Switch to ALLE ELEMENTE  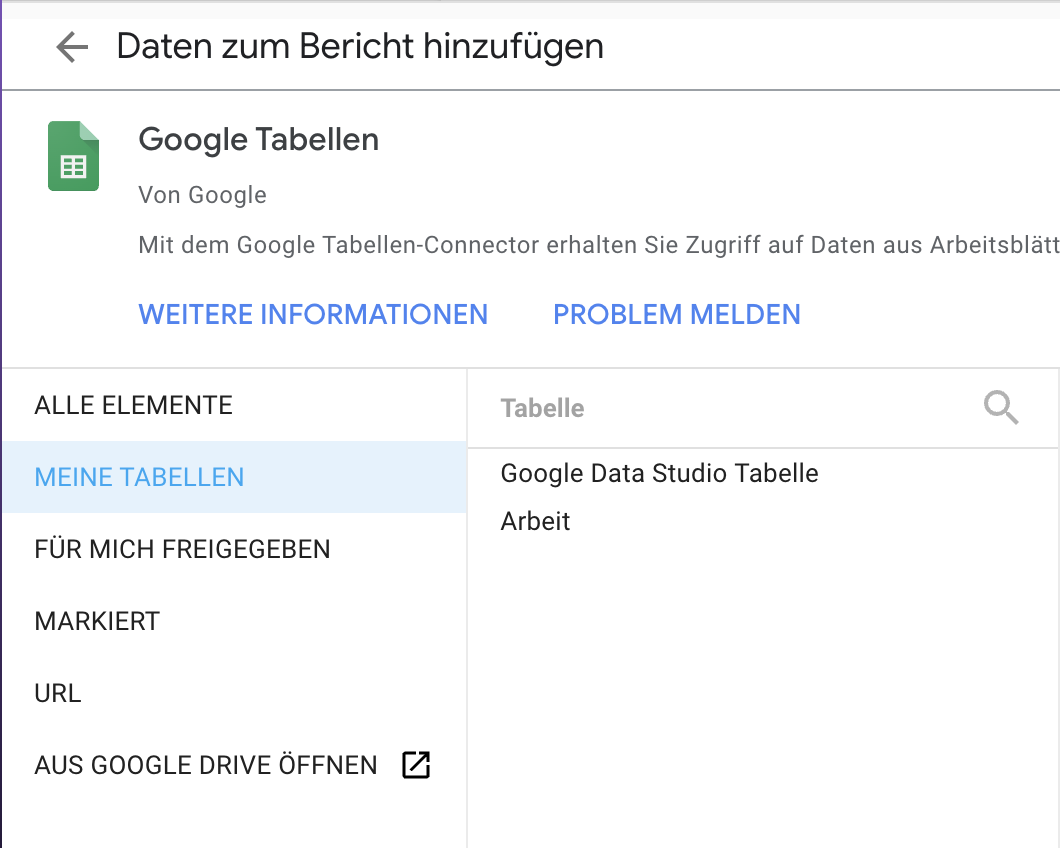[134, 405]
